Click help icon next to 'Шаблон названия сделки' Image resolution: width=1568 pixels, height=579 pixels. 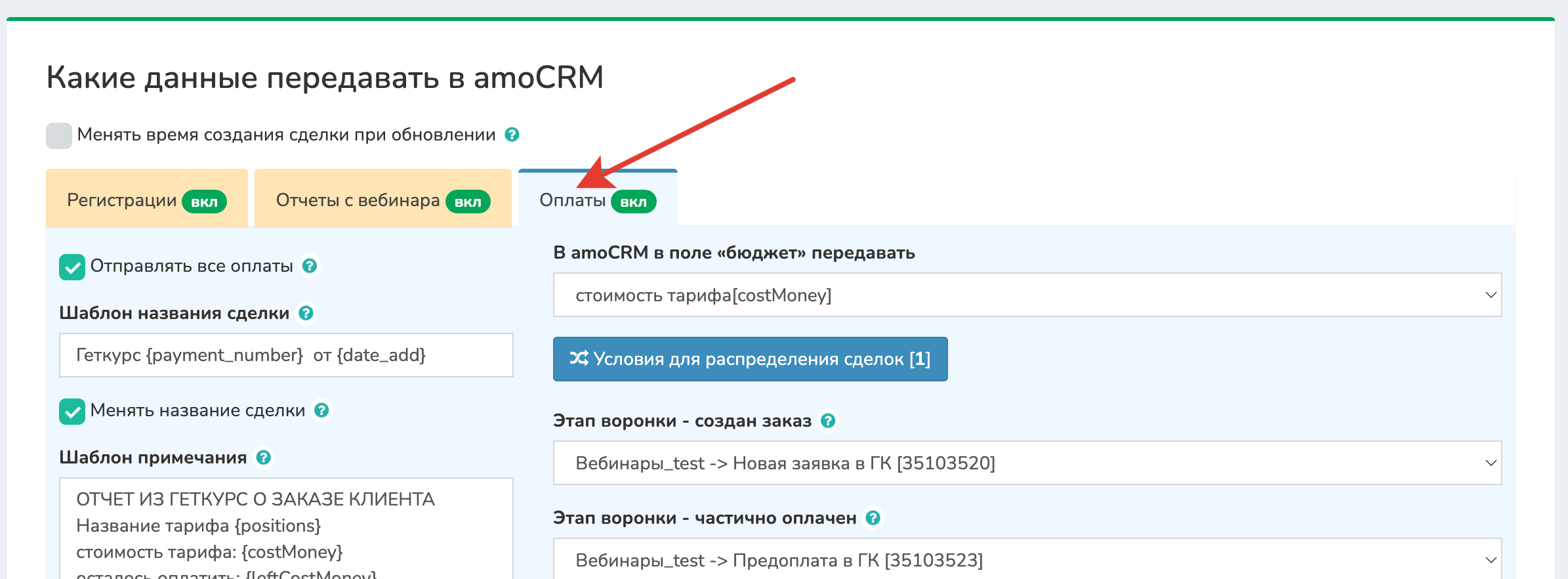click(x=306, y=313)
